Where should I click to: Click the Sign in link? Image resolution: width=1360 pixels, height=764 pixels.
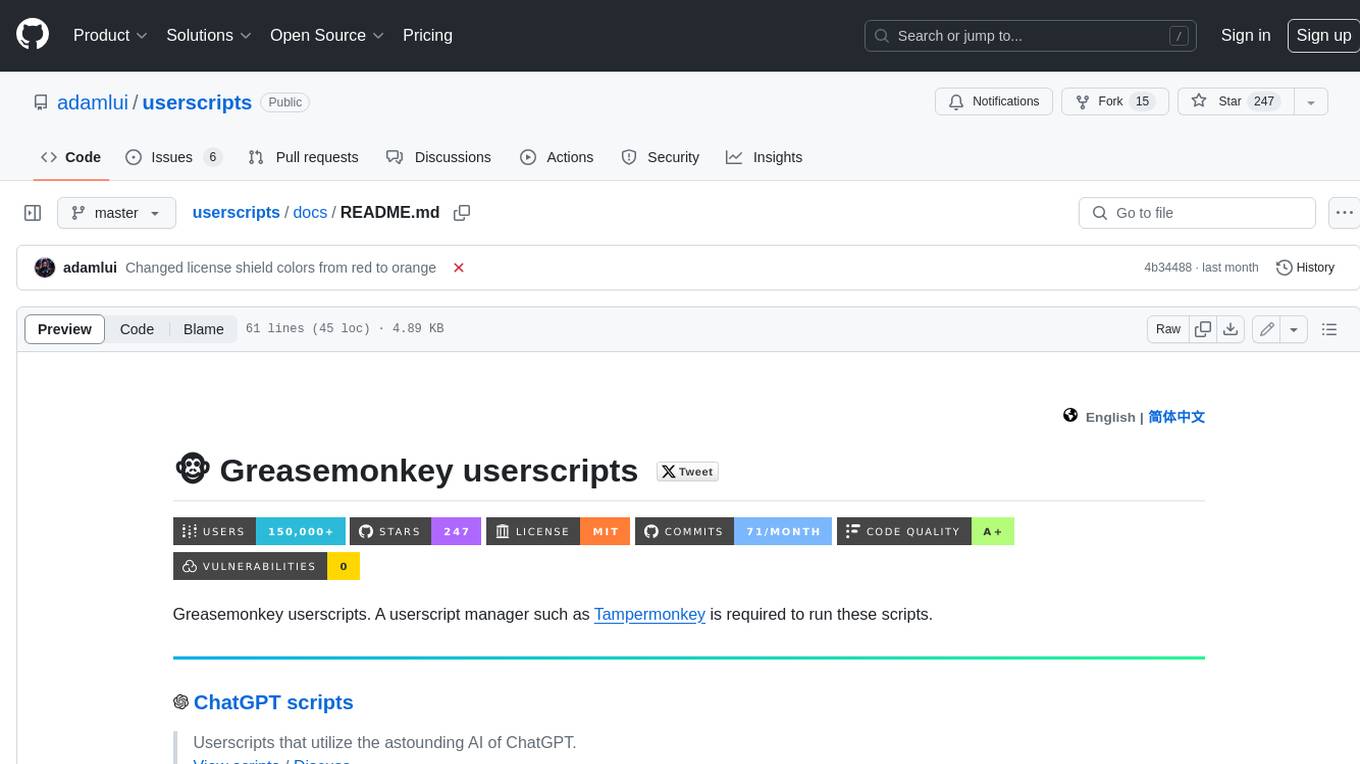pos(1245,35)
